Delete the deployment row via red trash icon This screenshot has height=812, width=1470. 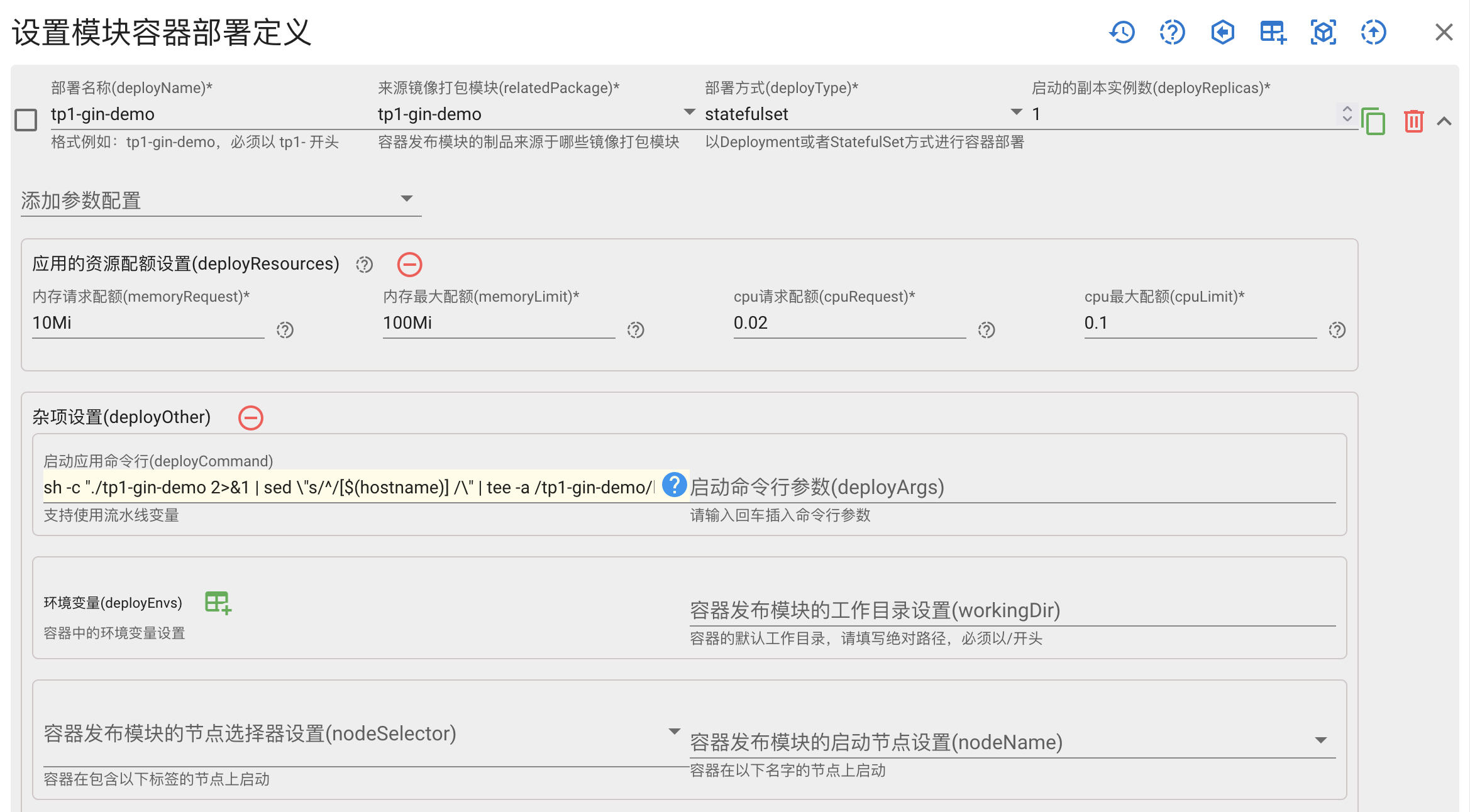click(x=1413, y=121)
